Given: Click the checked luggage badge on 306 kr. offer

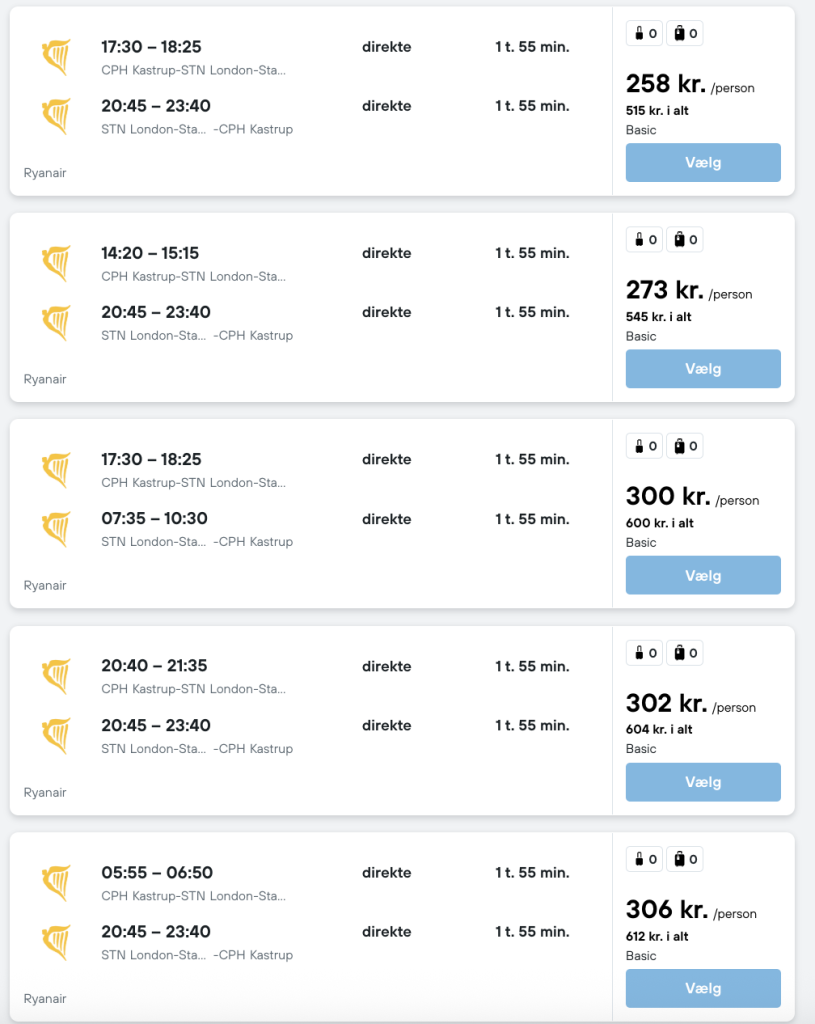Looking at the screenshot, I should [684, 859].
